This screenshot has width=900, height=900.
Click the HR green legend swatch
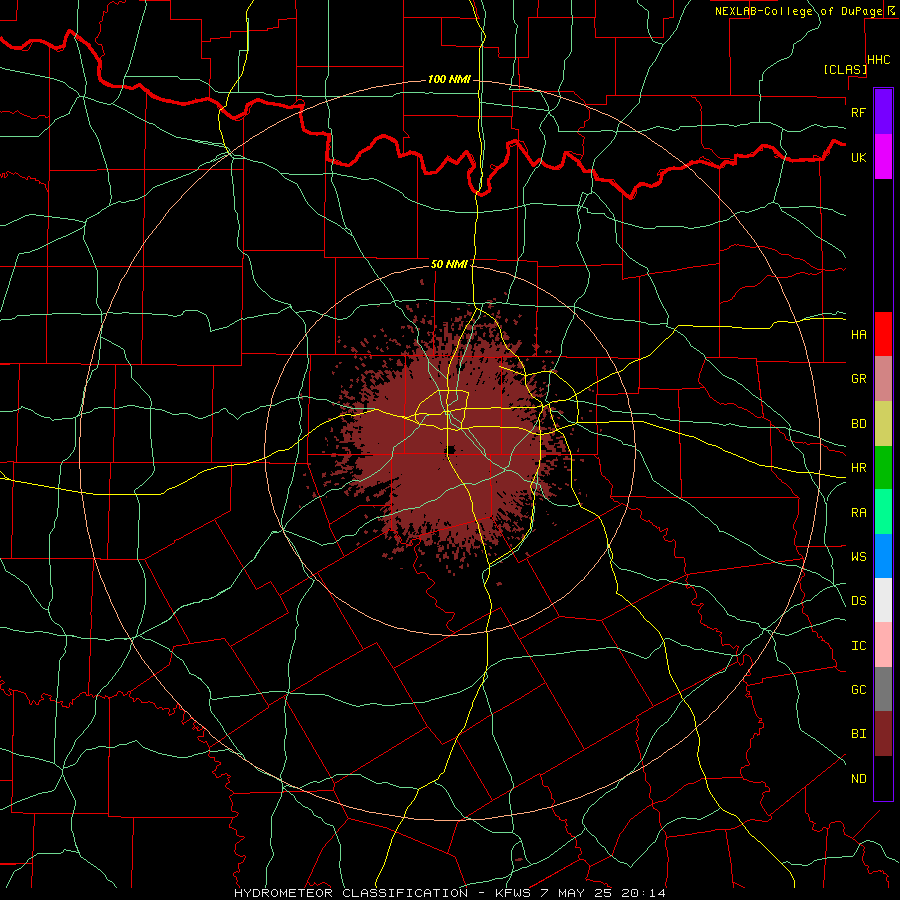pyautogui.click(x=883, y=468)
